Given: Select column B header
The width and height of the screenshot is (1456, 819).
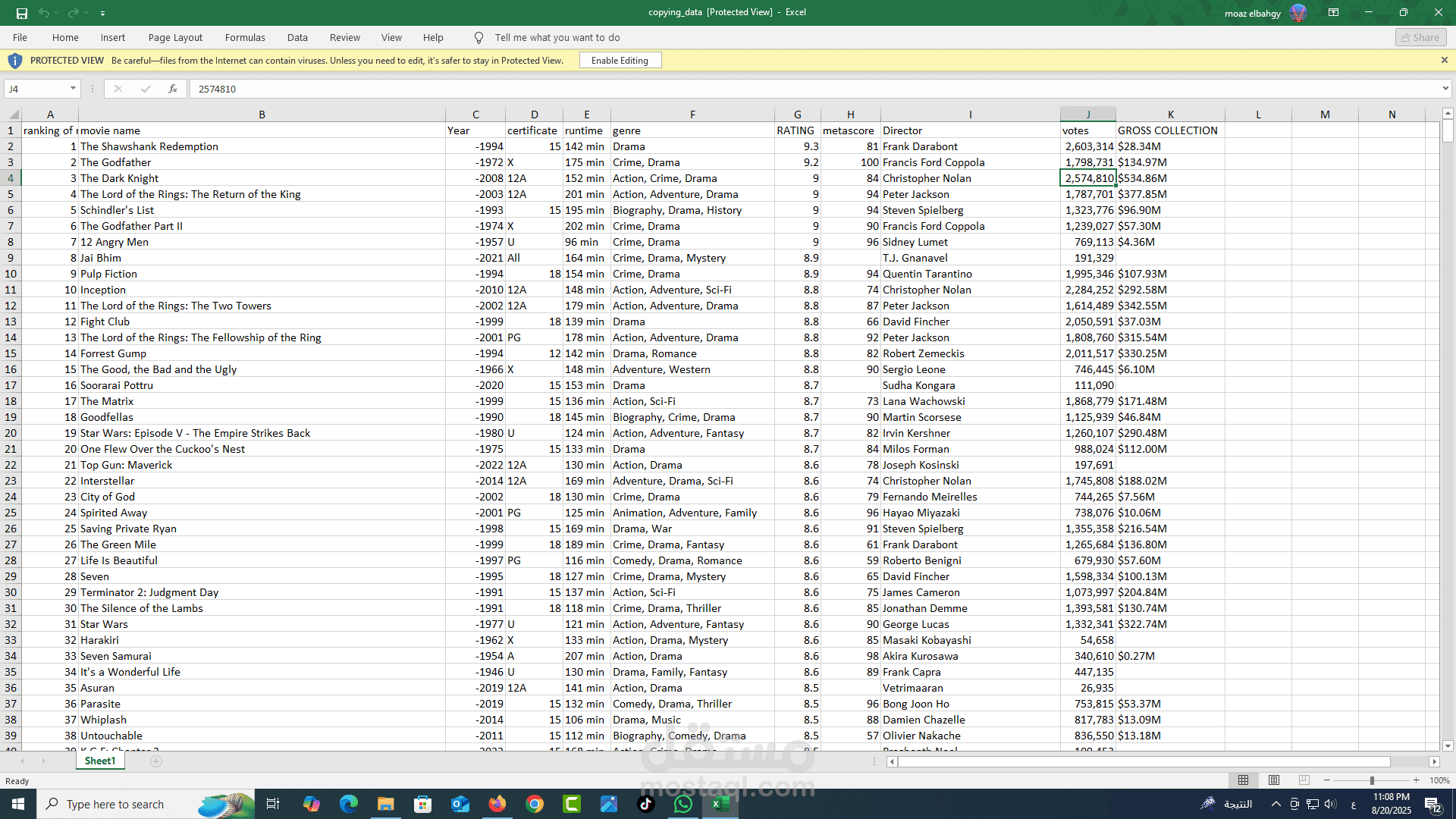Looking at the screenshot, I should (x=262, y=115).
